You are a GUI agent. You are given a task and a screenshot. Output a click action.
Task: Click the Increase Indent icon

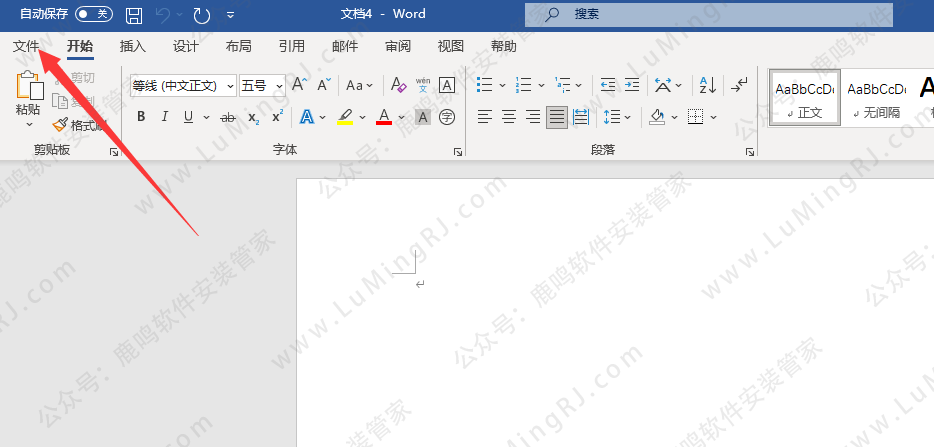pos(632,85)
